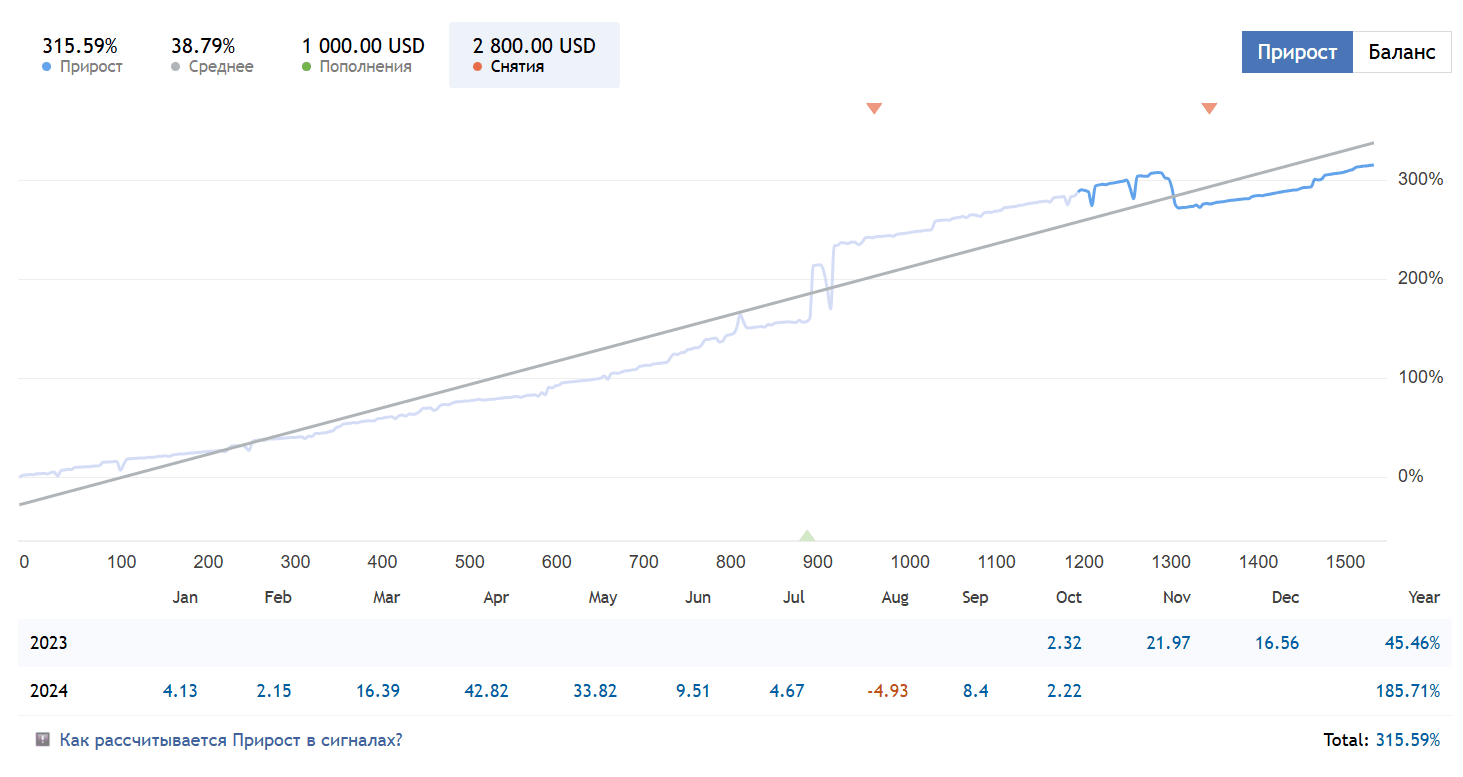Click the gray dot next to Среднее legend
The height and width of the screenshot is (777, 1463).
coord(176,67)
